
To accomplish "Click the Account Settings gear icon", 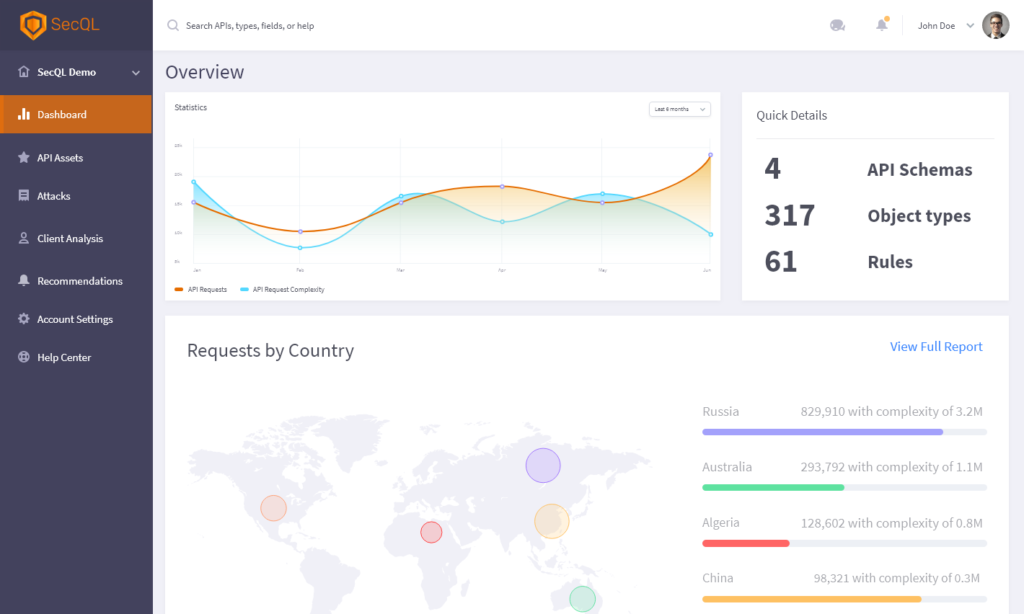I will (24, 319).
